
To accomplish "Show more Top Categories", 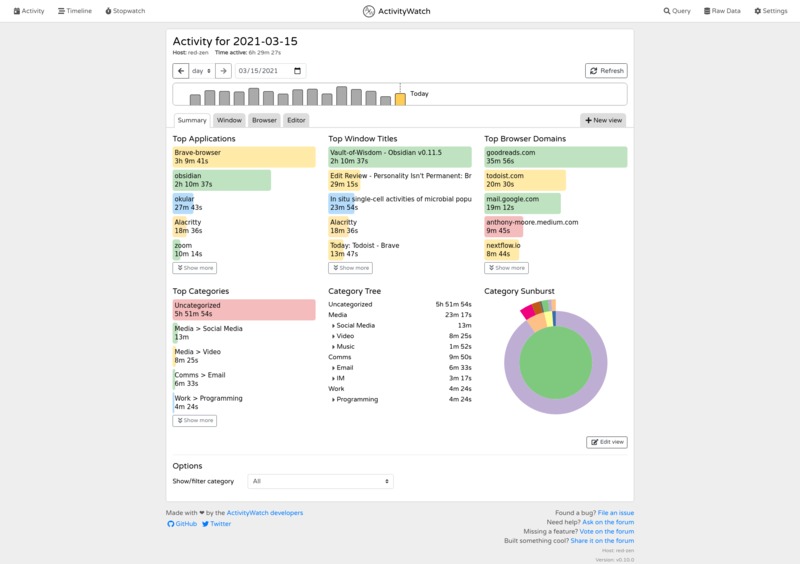I will click(194, 421).
